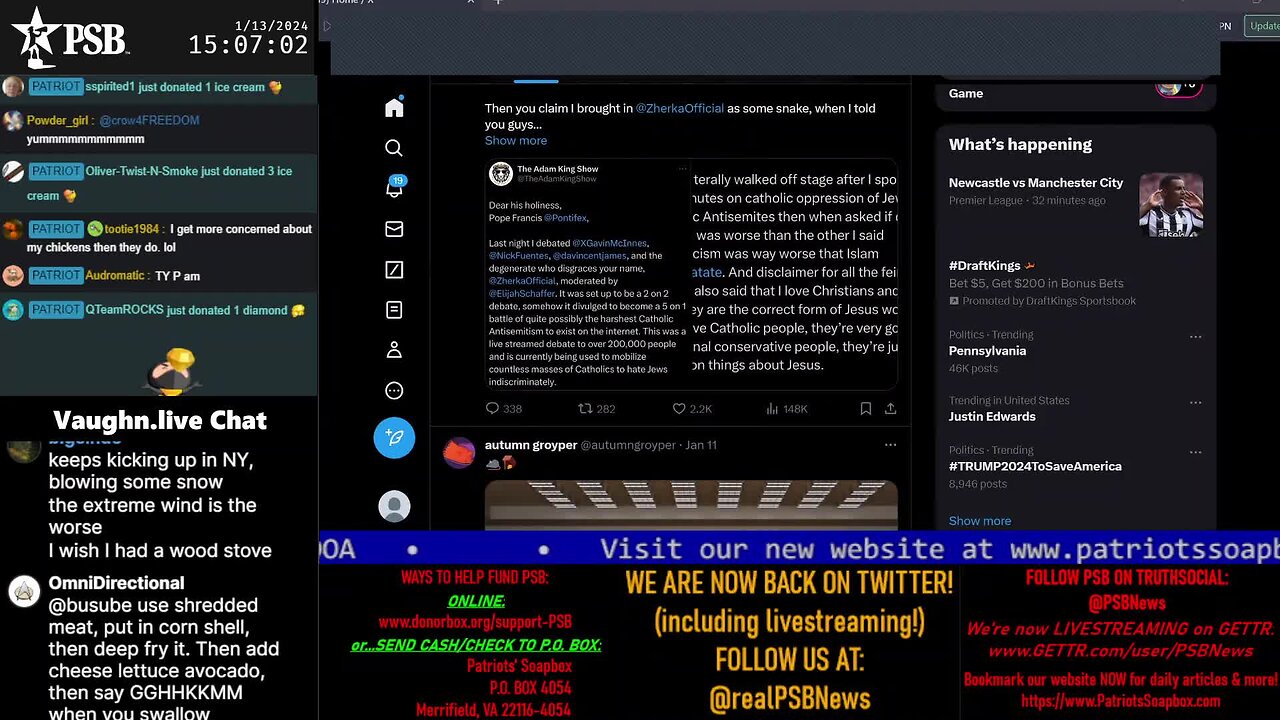Open @ElijahSchaffer mention in quoted tweet
Viewport: 1280px width, 720px height.
[x=520, y=293]
